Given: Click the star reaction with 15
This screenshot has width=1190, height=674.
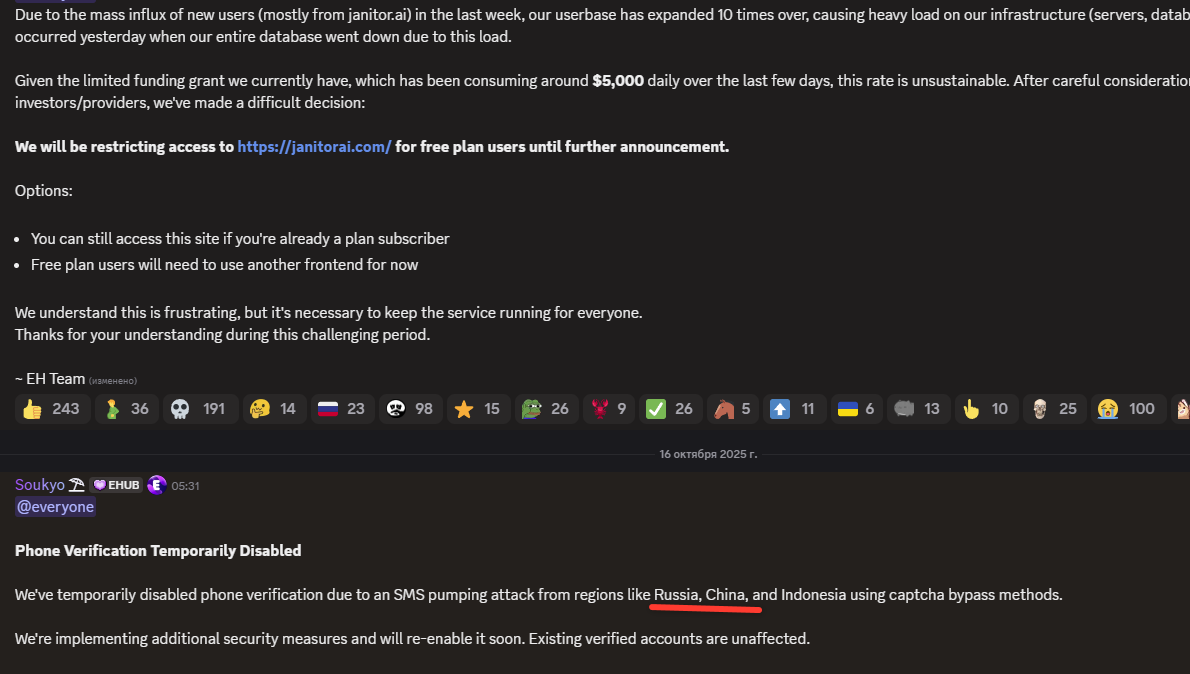Looking at the screenshot, I should click(478, 409).
